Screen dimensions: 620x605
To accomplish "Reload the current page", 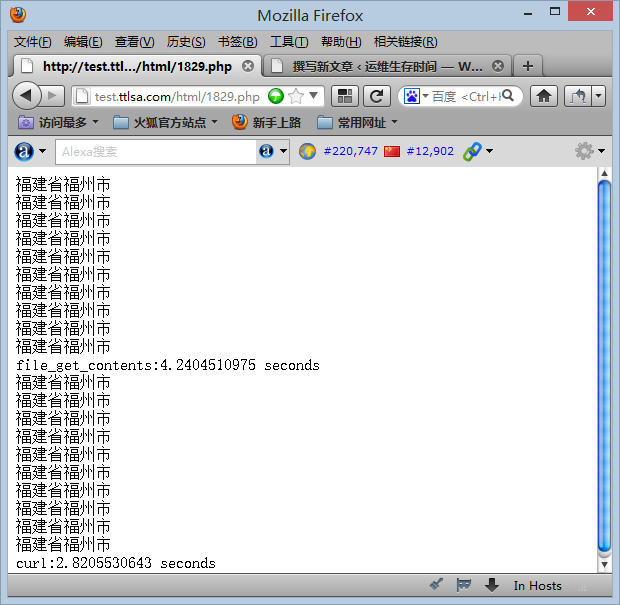I will tap(377, 96).
